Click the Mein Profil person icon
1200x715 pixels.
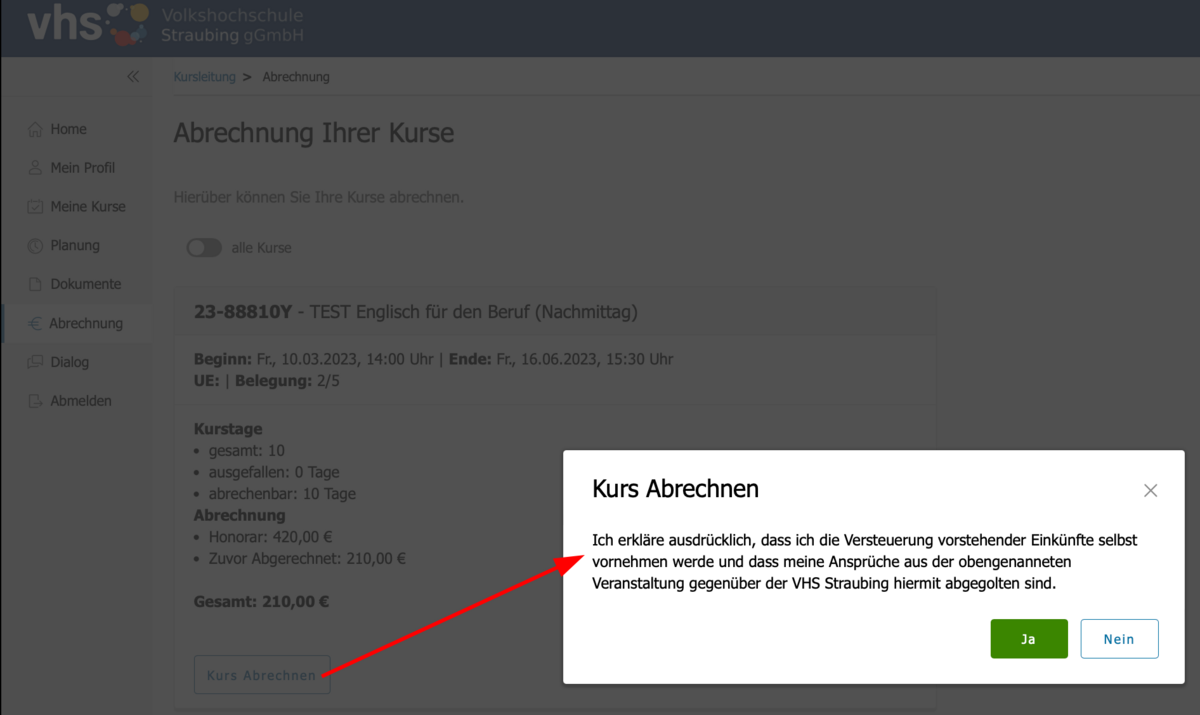pos(36,168)
